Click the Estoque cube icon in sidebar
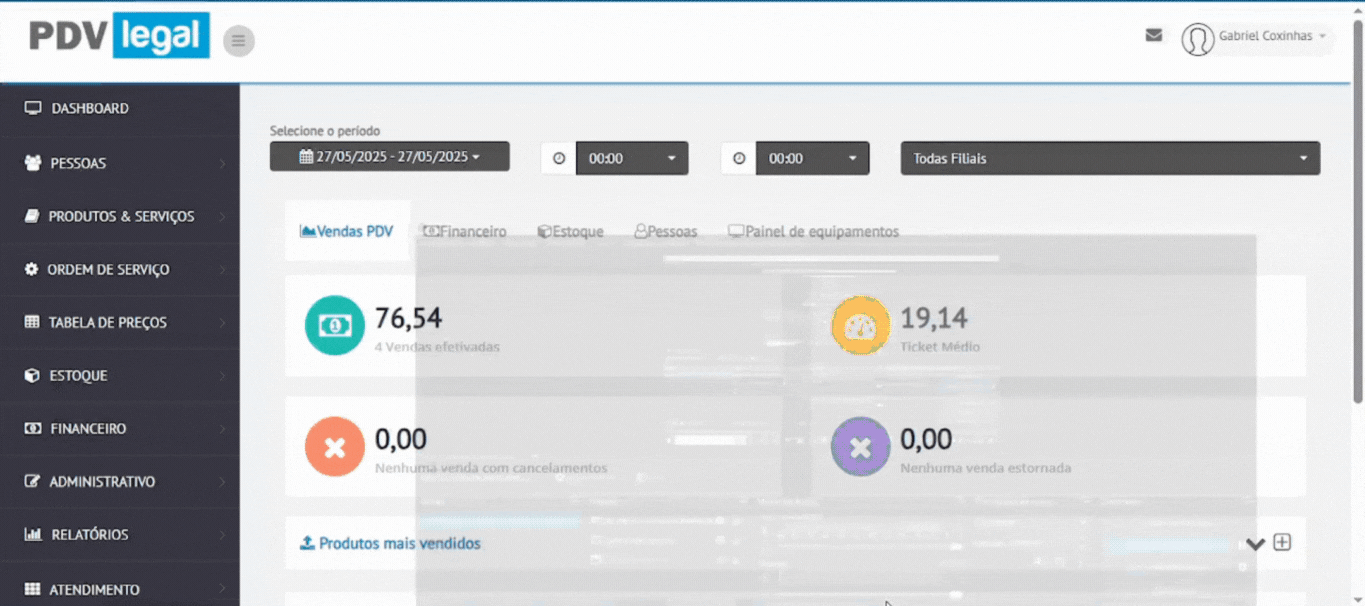This screenshot has height=606, width=1365. tap(31, 376)
